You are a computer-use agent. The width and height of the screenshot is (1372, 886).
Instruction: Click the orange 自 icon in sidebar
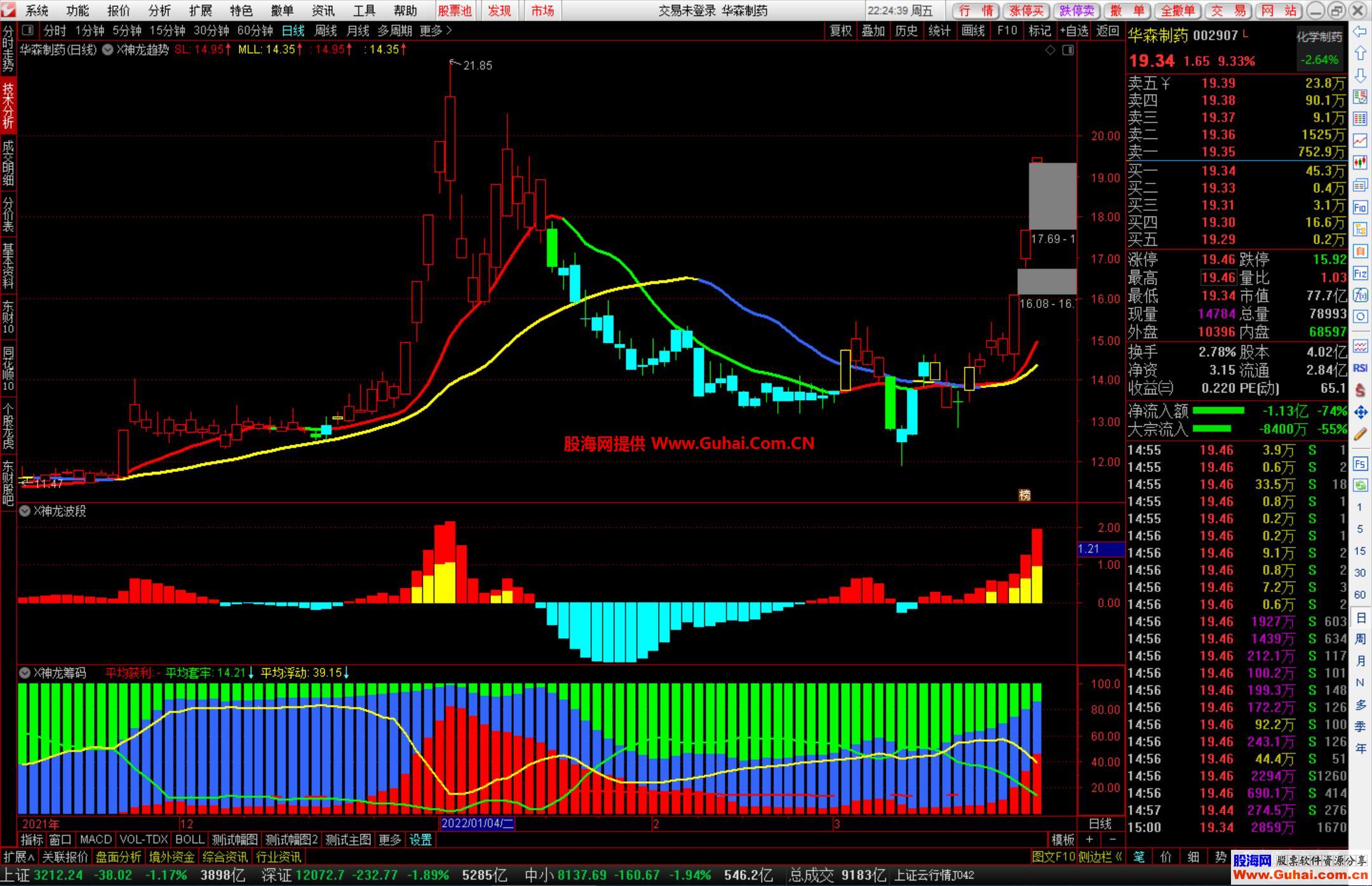(1360, 252)
